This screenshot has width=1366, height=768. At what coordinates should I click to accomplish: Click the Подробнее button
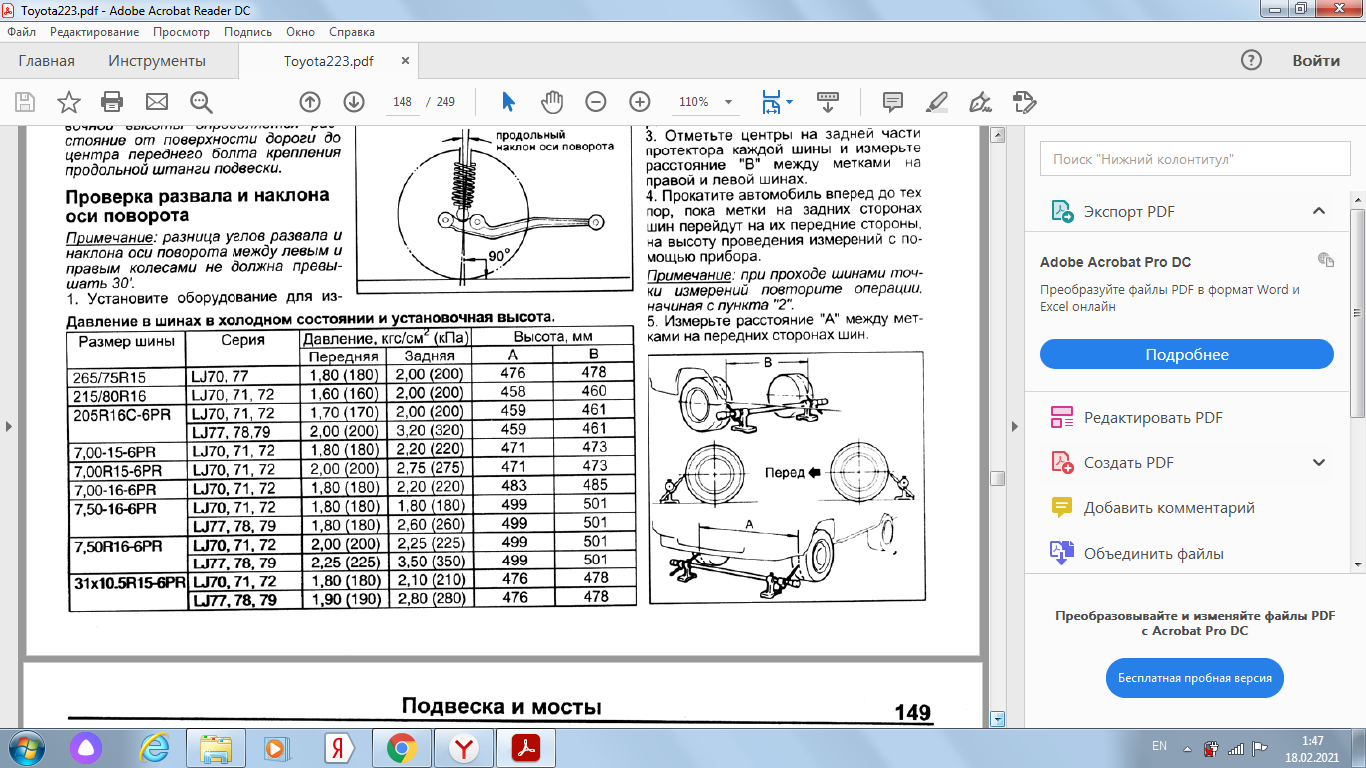click(1187, 354)
